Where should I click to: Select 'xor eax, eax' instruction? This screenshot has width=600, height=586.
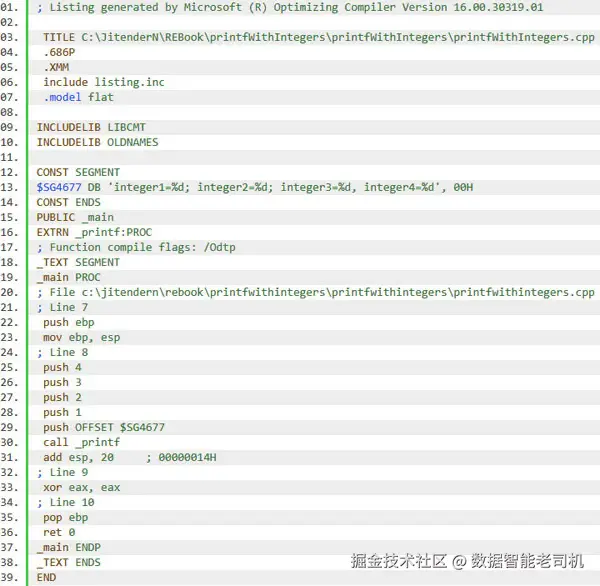82,487
